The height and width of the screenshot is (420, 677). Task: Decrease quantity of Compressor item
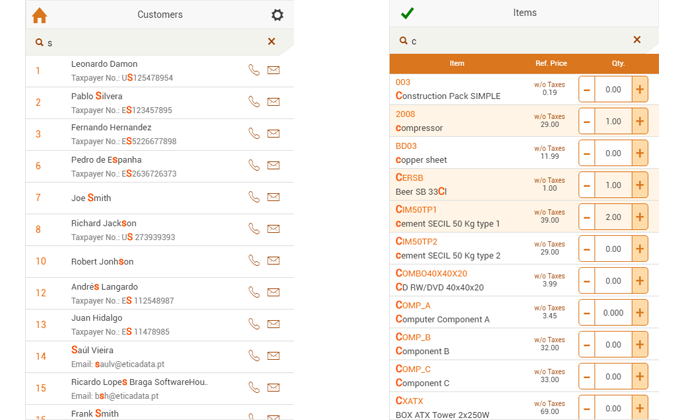point(586,122)
